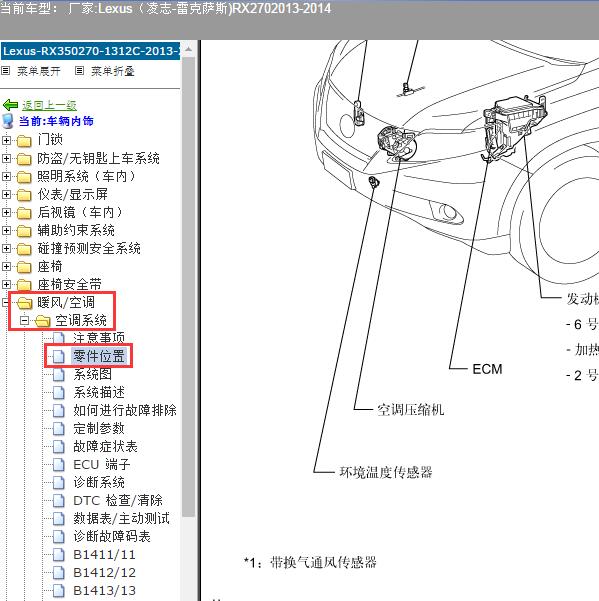Click the document icon for ECU 端子
The image size is (599, 601).
click(x=59, y=465)
